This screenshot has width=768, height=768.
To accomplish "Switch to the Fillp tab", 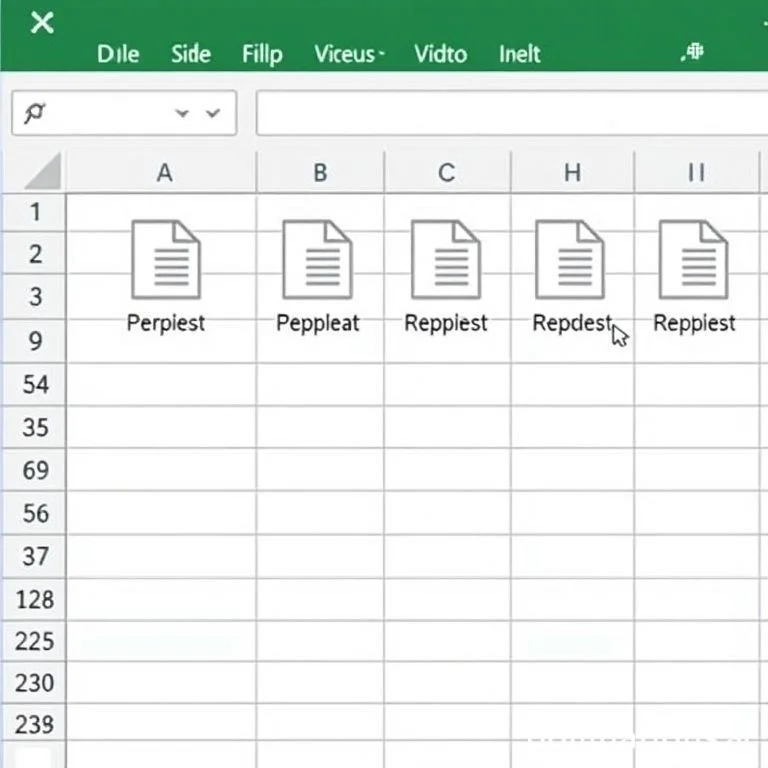I will click(262, 53).
